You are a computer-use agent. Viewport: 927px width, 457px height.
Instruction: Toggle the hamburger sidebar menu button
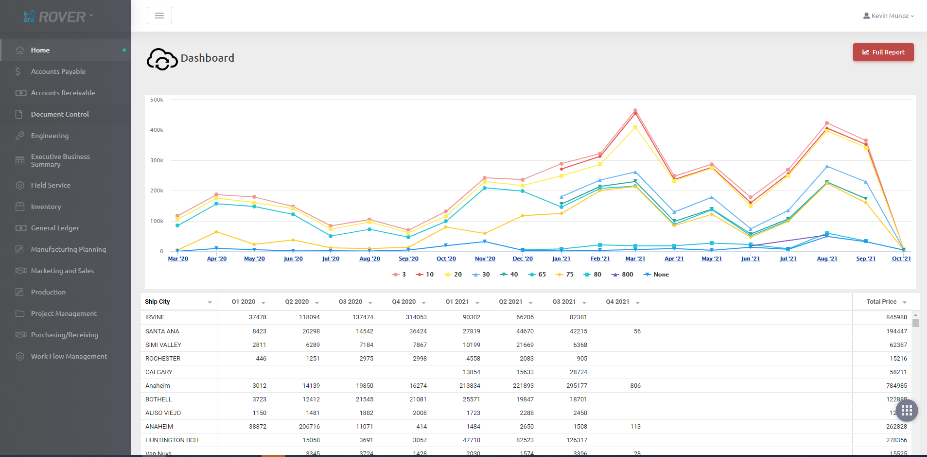pyautogui.click(x=159, y=16)
